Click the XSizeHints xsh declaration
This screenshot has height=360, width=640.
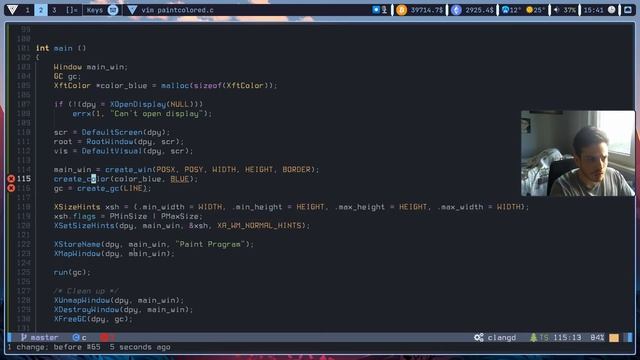coord(291,207)
